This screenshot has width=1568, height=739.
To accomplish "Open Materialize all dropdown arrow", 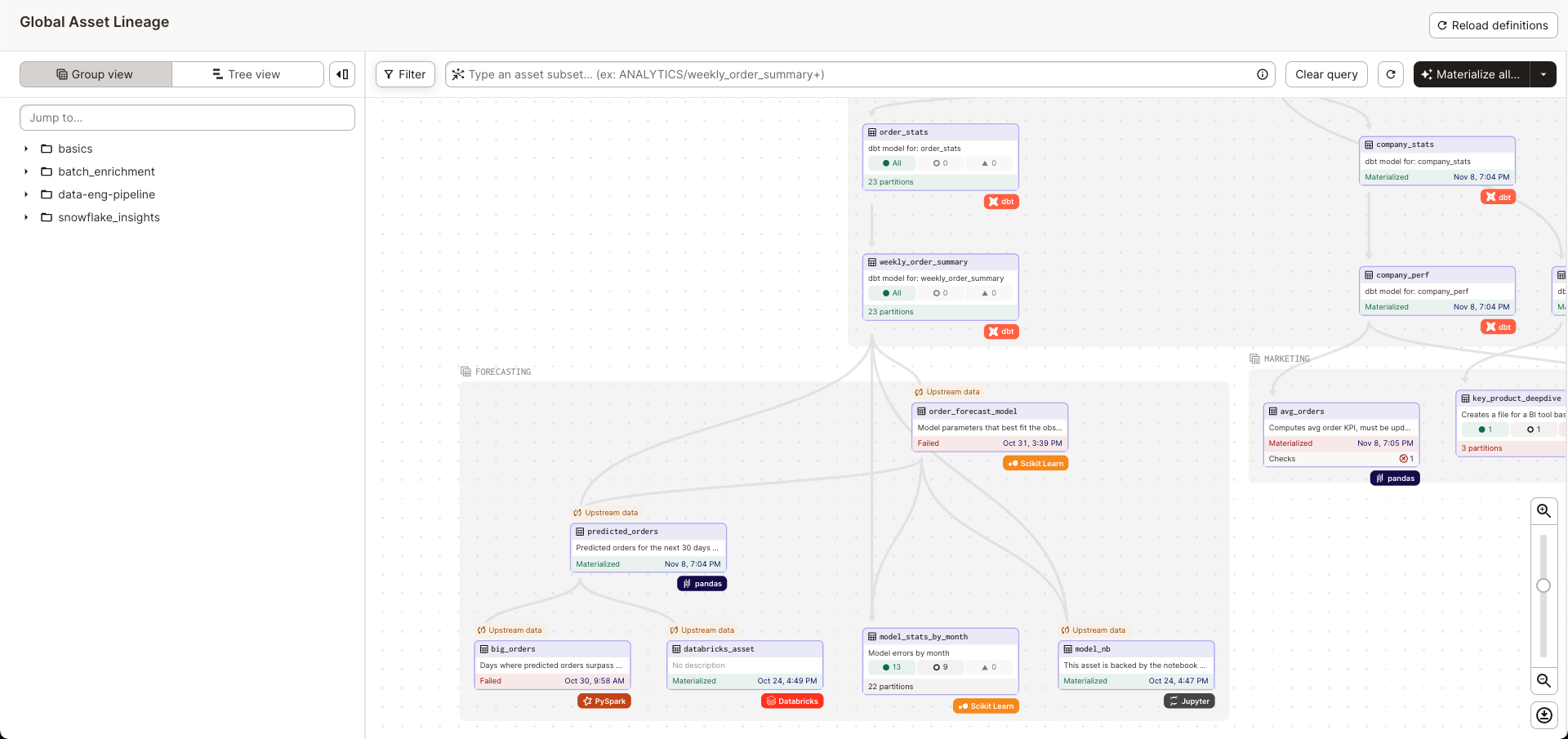I will pyautogui.click(x=1543, y=74).
